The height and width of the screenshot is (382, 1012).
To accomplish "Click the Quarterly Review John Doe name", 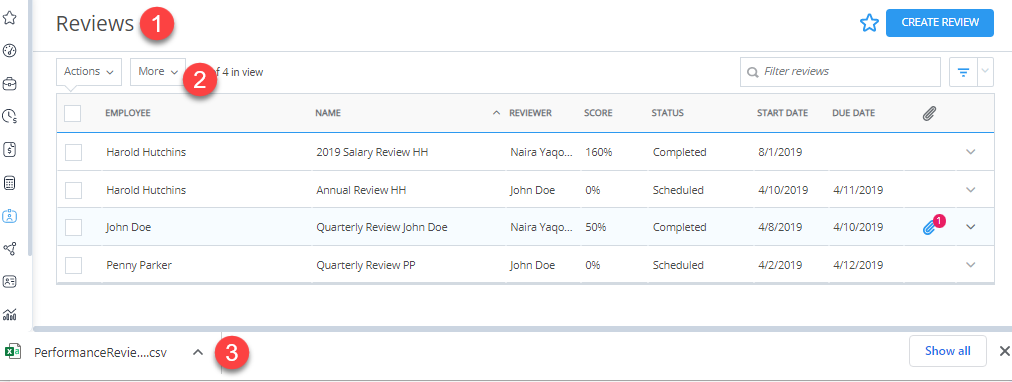I will coord(382,227).
